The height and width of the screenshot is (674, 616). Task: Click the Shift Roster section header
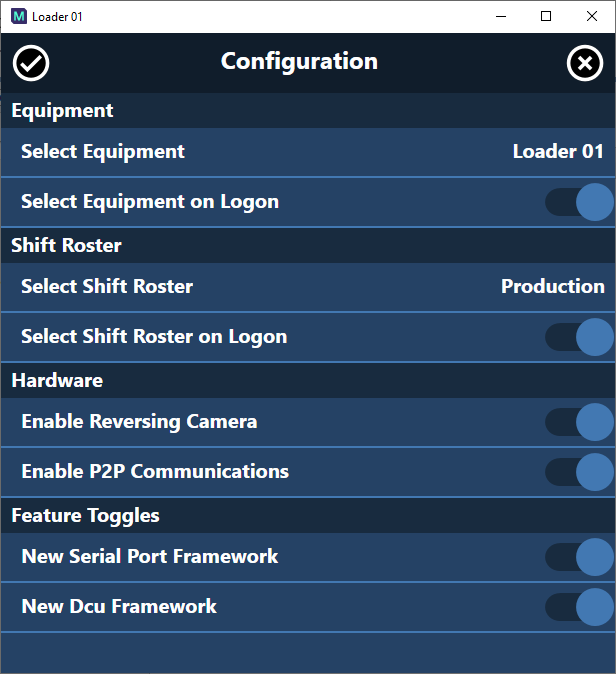(66, 246)
